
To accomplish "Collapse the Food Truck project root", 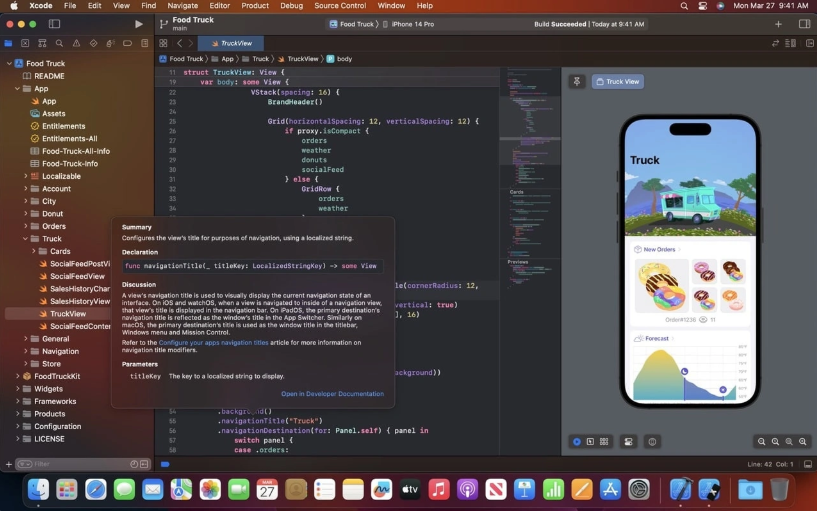I will [x=9, y=63].
